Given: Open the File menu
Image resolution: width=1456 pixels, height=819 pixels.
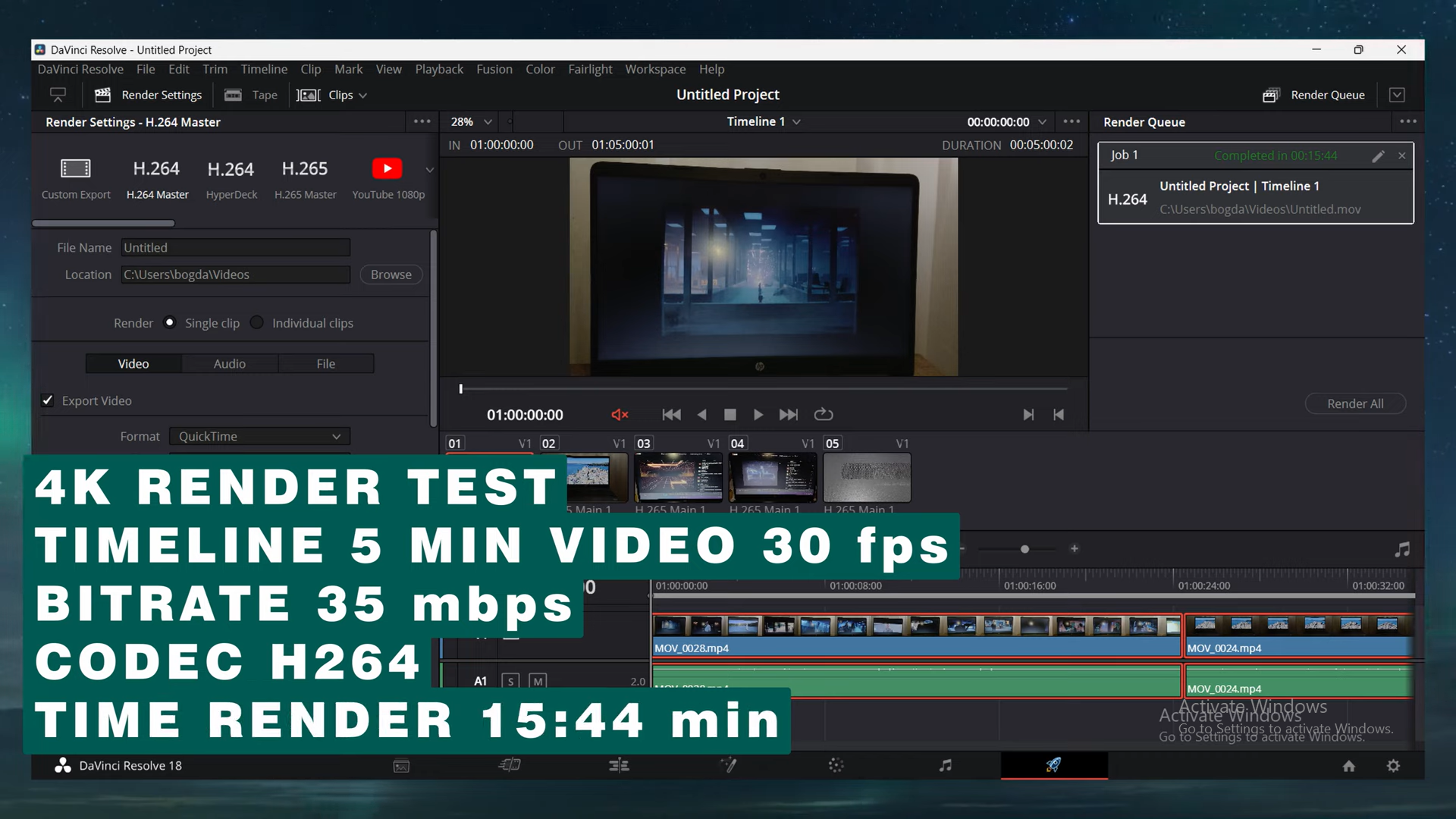Looking at the screenshot, I should tap(146, 69).
